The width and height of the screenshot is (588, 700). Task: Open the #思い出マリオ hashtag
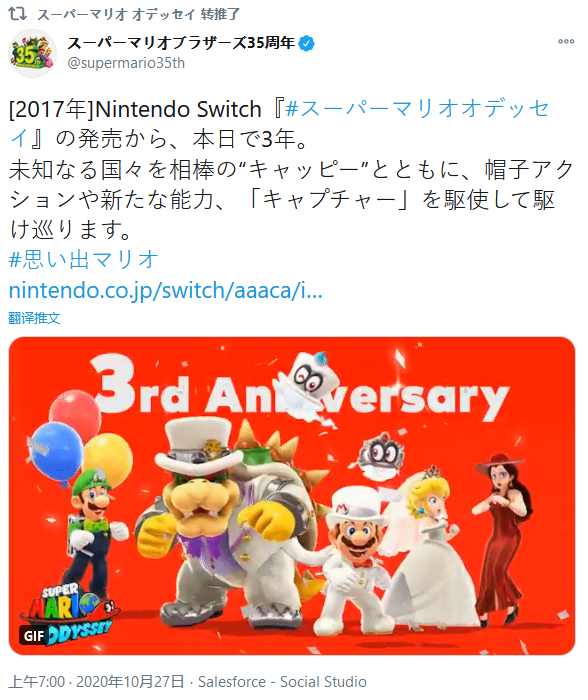pyautogui.click(x=83, y=259)
